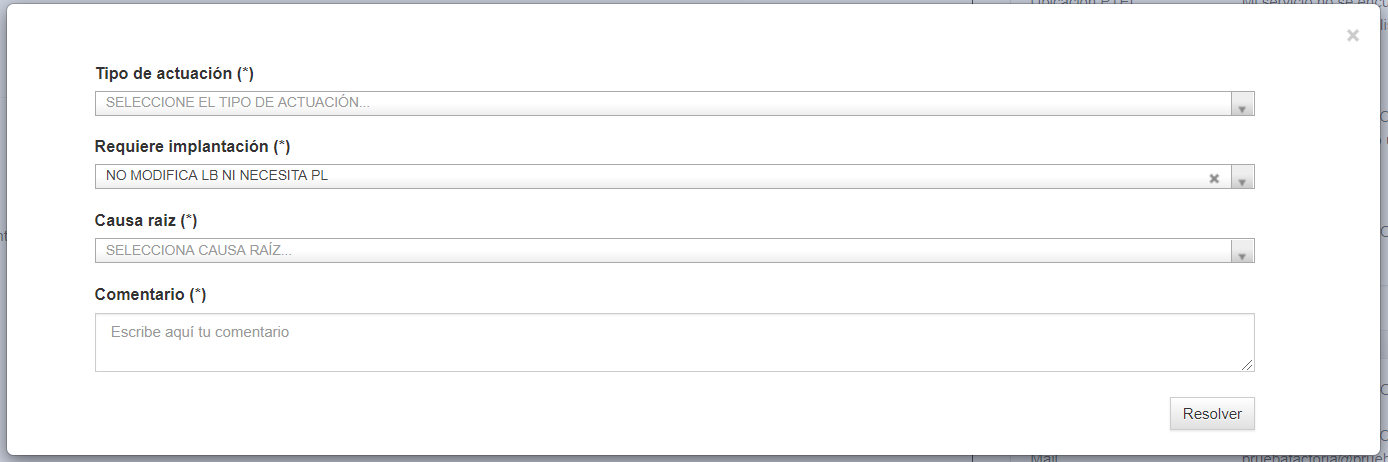Viewport: 1388px width, 462px height.
Task: Clear the 'NO MODIFICA LB' selection with x
Action: click(x=1214, y=178)
